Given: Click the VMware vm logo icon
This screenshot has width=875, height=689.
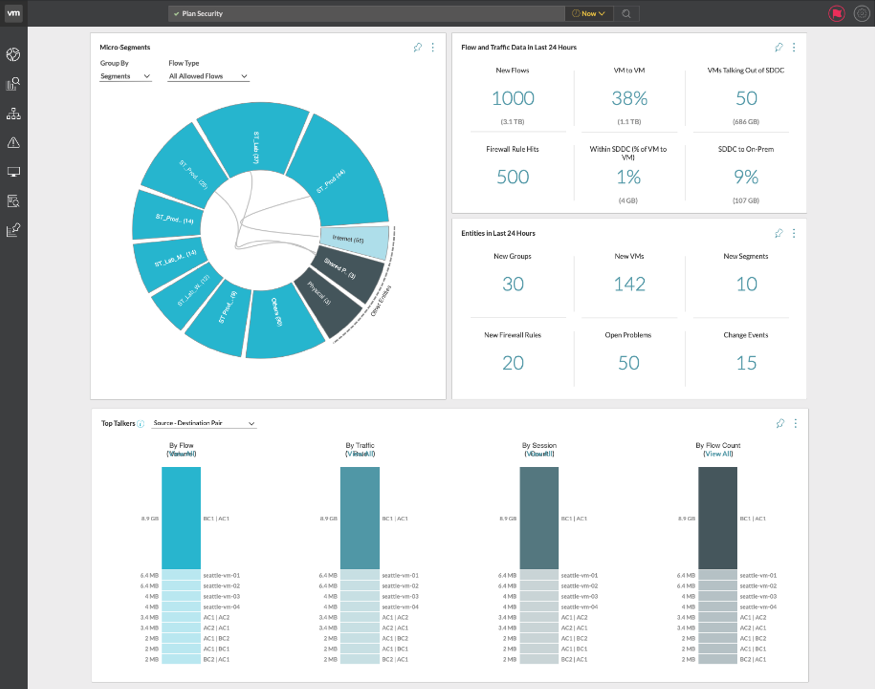Looking at the screenshot, I should click(x=13, y=13).
